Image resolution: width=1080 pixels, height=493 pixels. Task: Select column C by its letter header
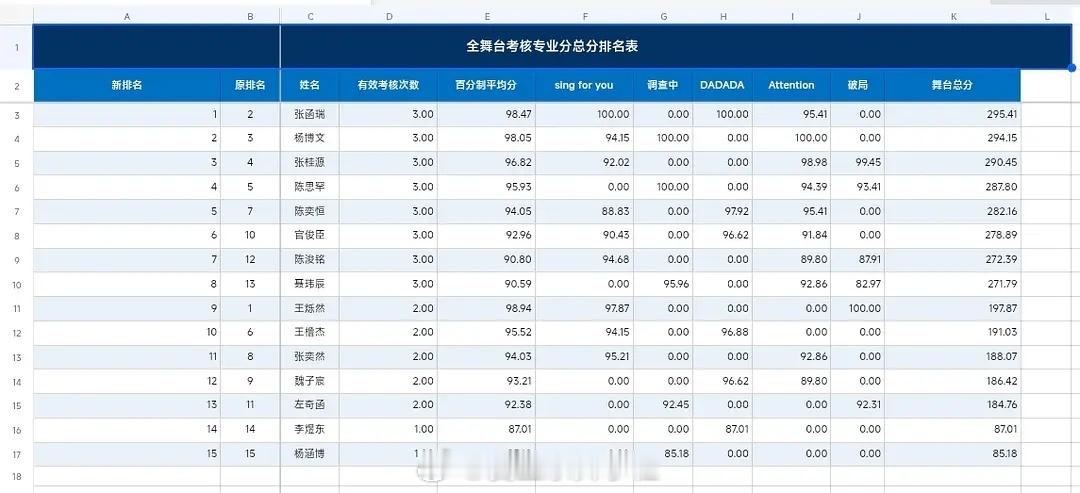point(310,17)
